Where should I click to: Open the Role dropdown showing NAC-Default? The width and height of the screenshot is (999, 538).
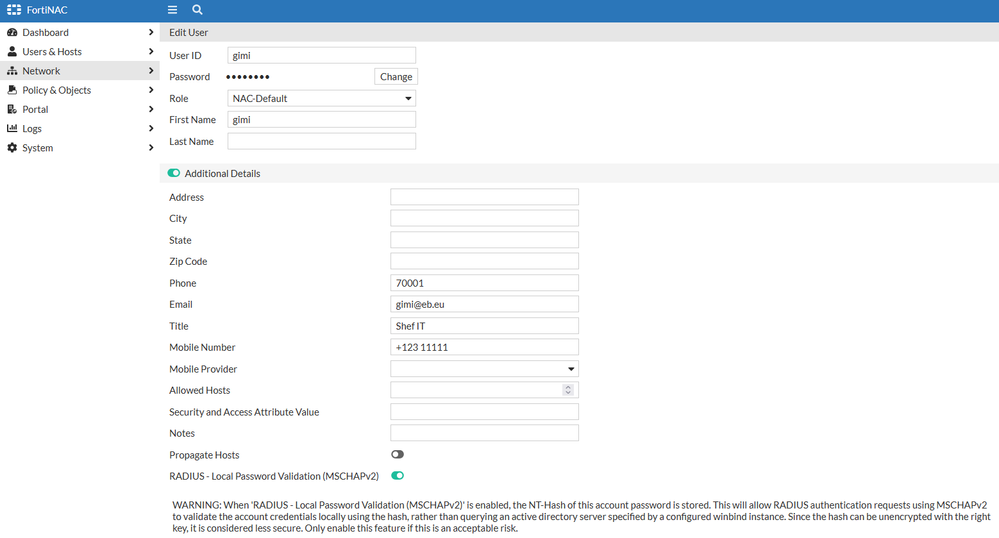coord(321,99)
